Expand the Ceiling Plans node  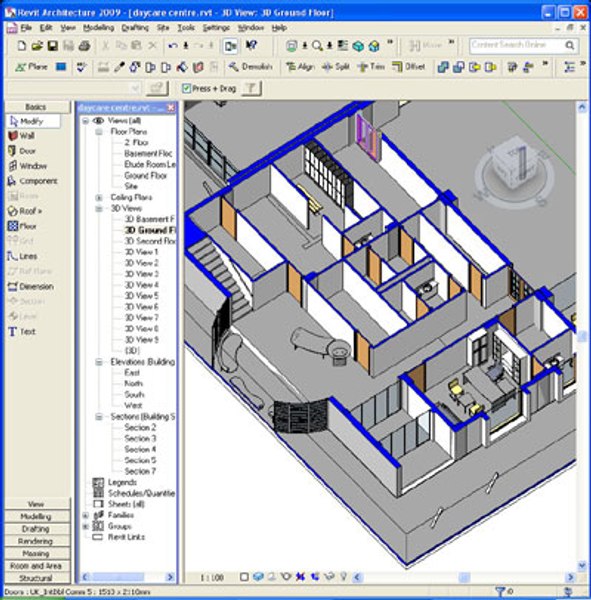[x=99, y=198]
